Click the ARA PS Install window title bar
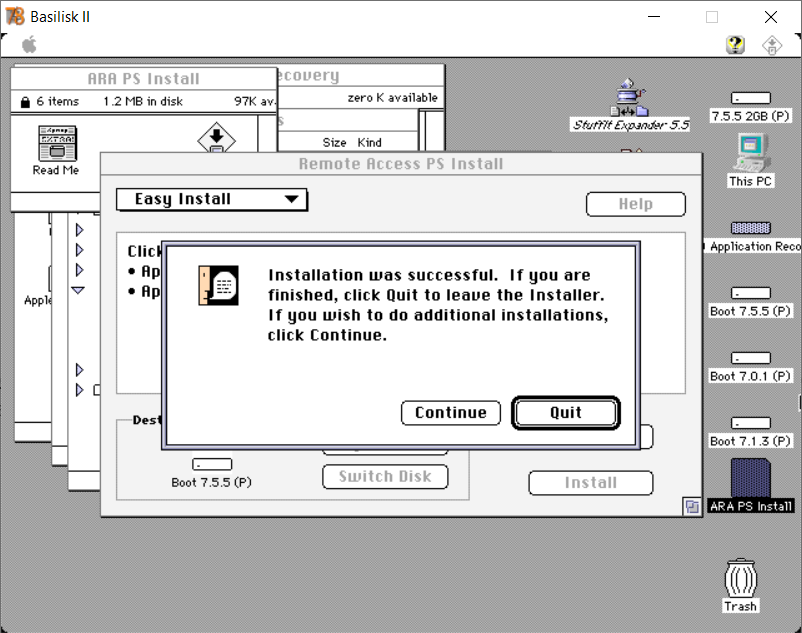802x633 pixels. [x=144, y=79]
